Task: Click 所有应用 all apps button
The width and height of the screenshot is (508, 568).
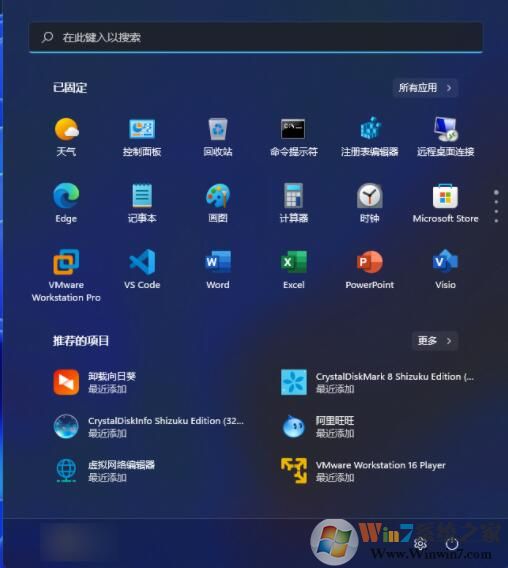Action: (x=425, y=88)
